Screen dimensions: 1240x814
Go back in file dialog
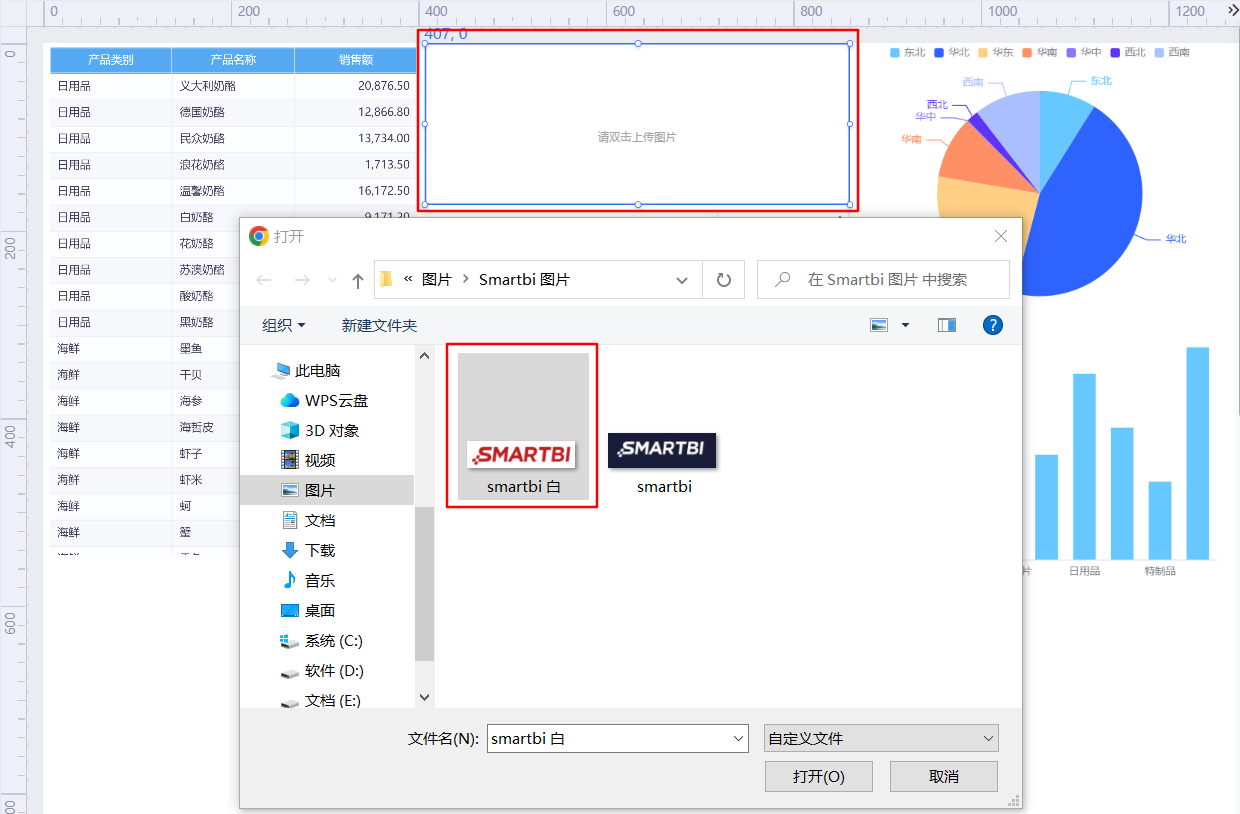click(x=264, y=280)
